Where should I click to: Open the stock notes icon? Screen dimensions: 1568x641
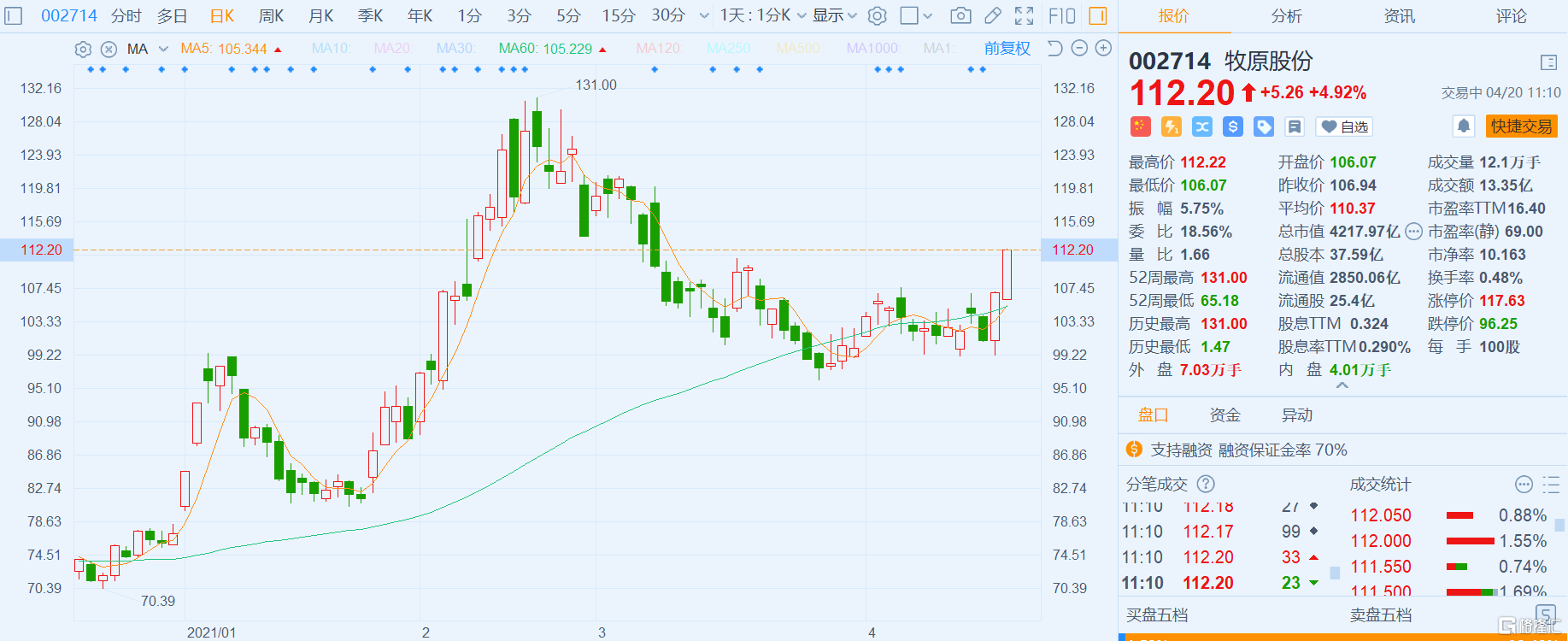coord(1295,126)
